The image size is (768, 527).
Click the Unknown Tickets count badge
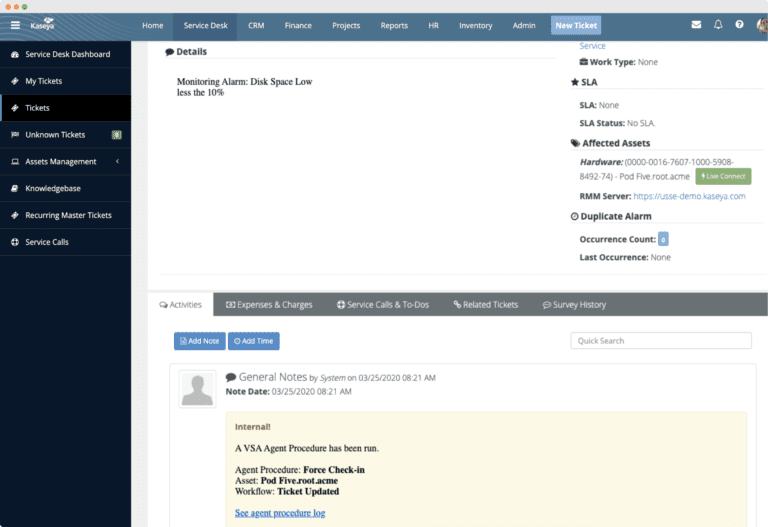[117, 135]
